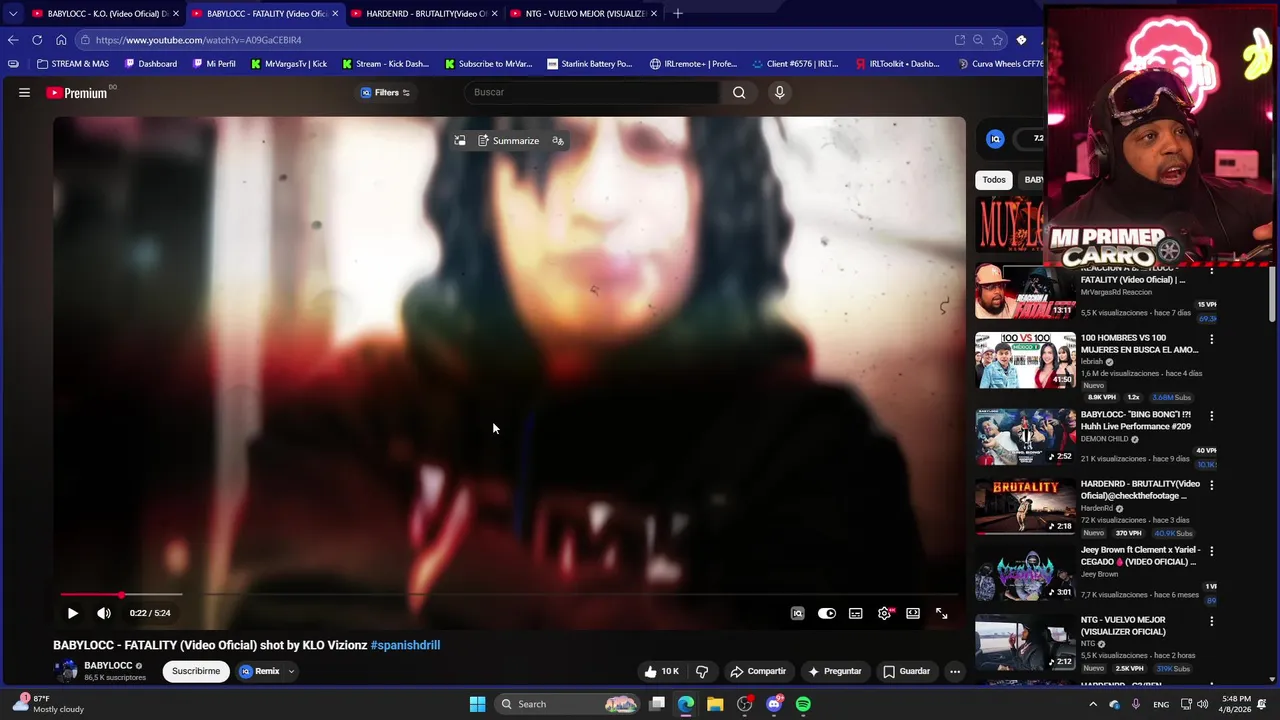Click the Suscribirme subscribe button

coord(196,671)
